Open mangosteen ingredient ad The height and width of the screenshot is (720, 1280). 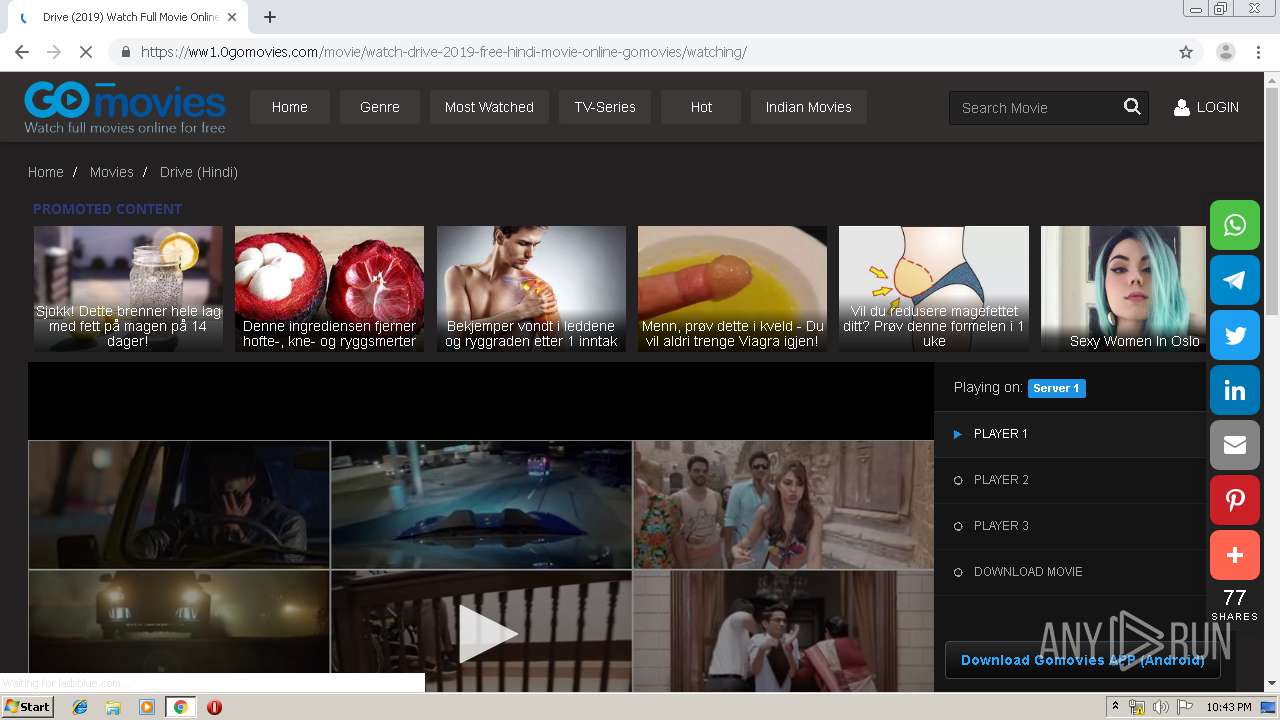click(x=329, y=289)
